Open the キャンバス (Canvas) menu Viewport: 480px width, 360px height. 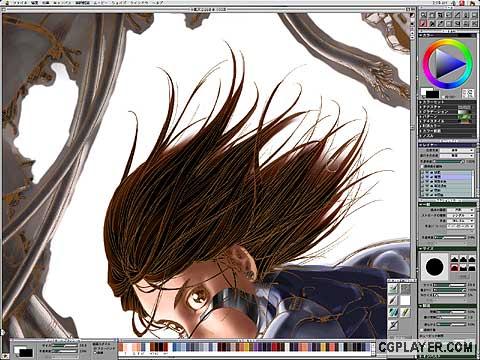62,3
